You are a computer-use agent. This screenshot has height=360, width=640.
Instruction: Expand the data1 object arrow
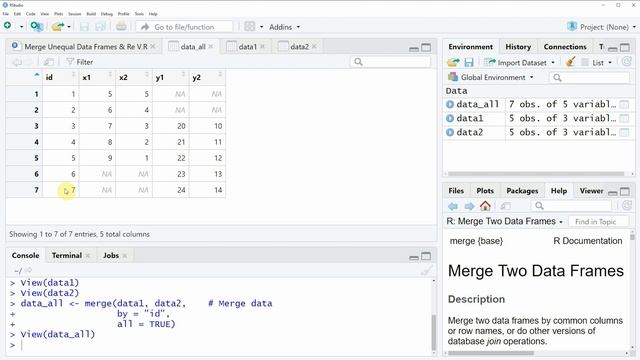450,118
